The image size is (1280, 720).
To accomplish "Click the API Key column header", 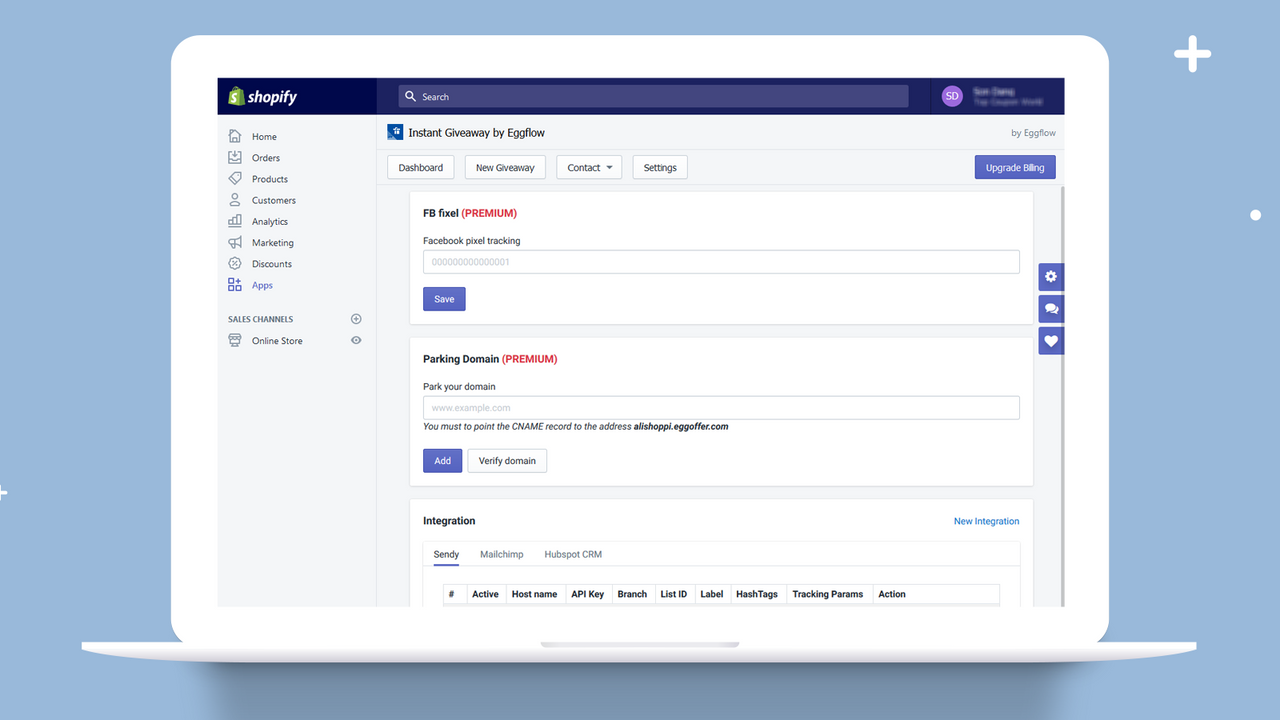I will (588, 594).
